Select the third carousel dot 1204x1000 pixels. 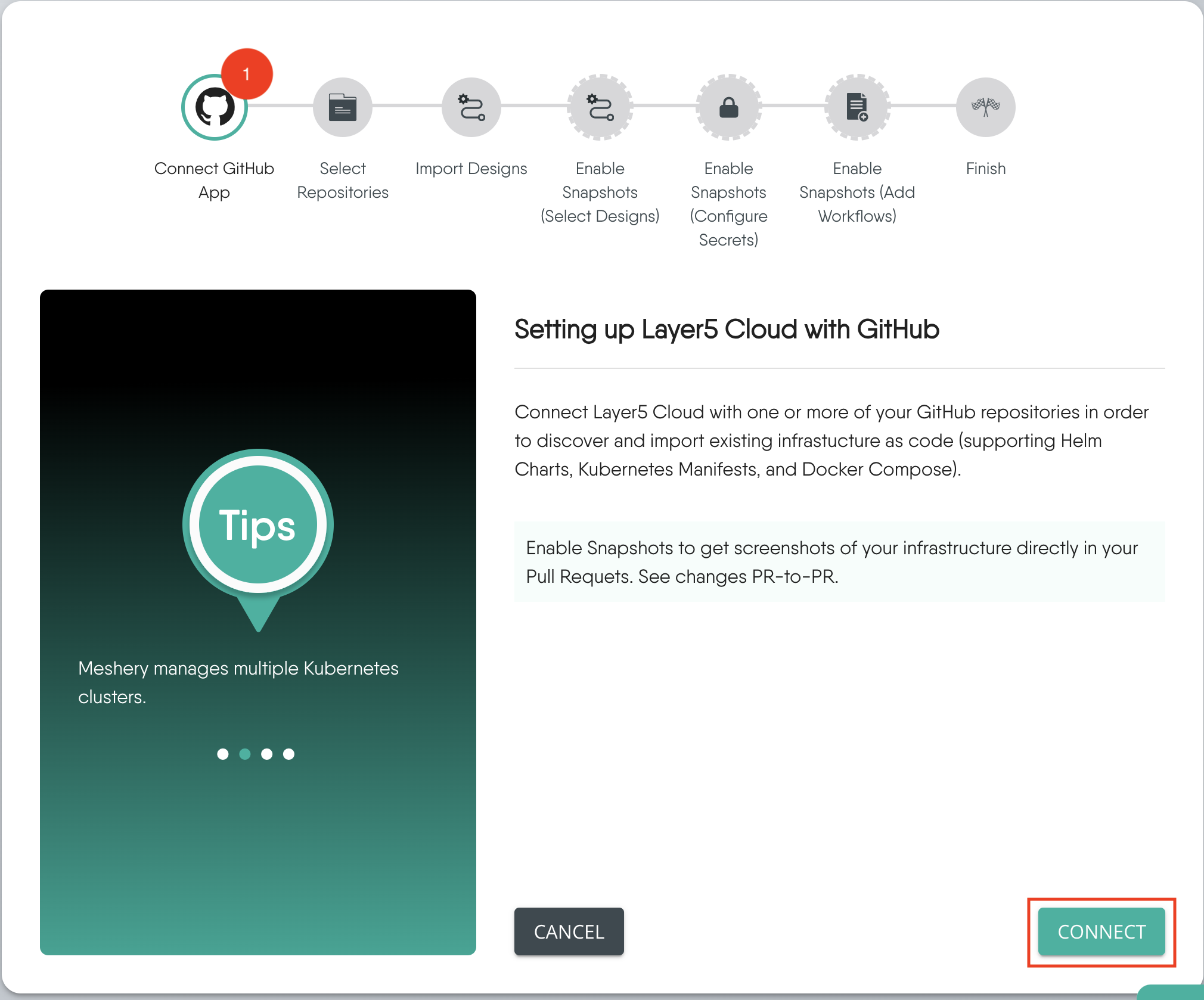tap(267, 754)
